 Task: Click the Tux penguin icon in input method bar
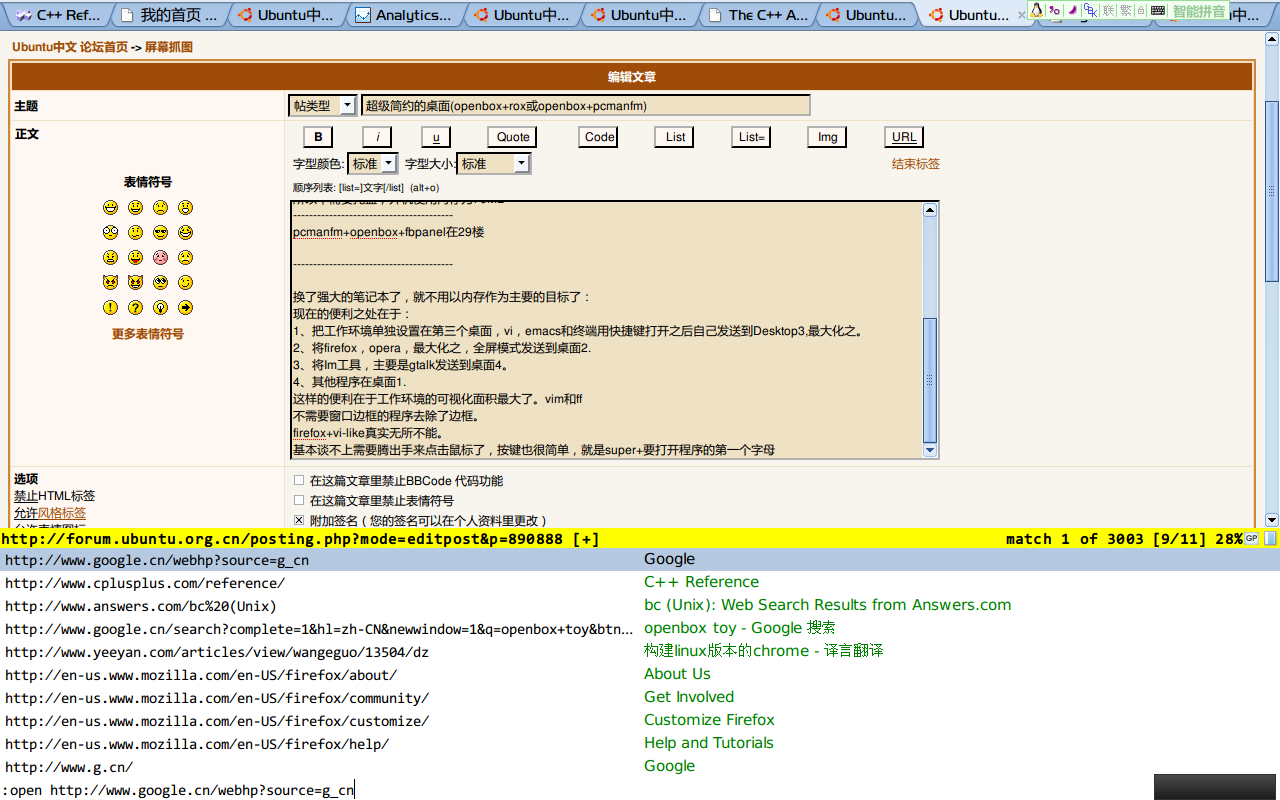click(1036, 10)
